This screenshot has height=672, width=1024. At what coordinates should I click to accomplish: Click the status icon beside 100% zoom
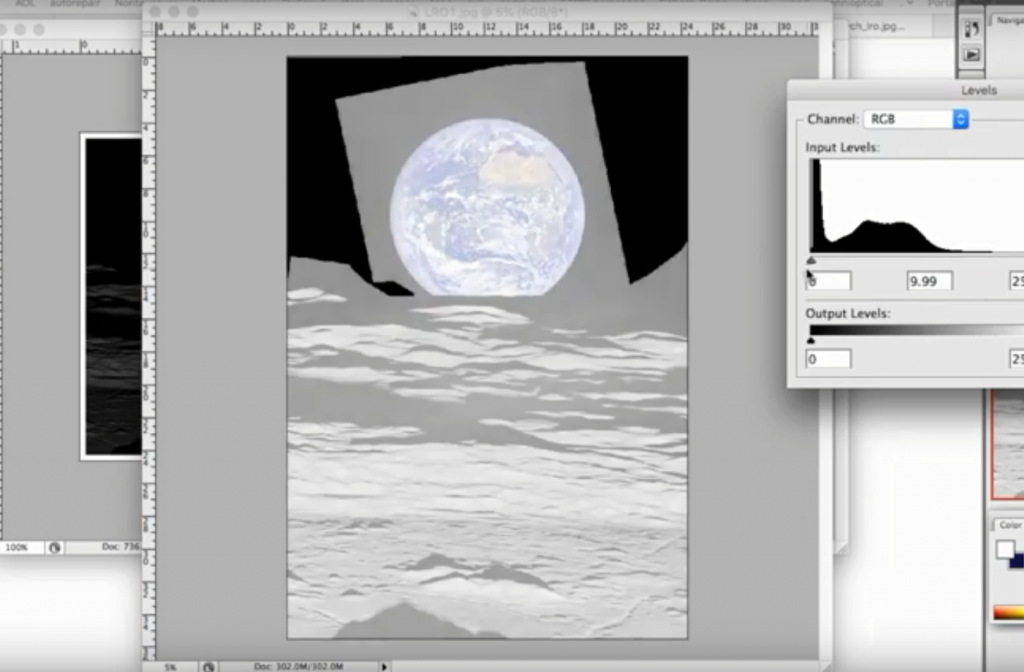pos(54,548)
